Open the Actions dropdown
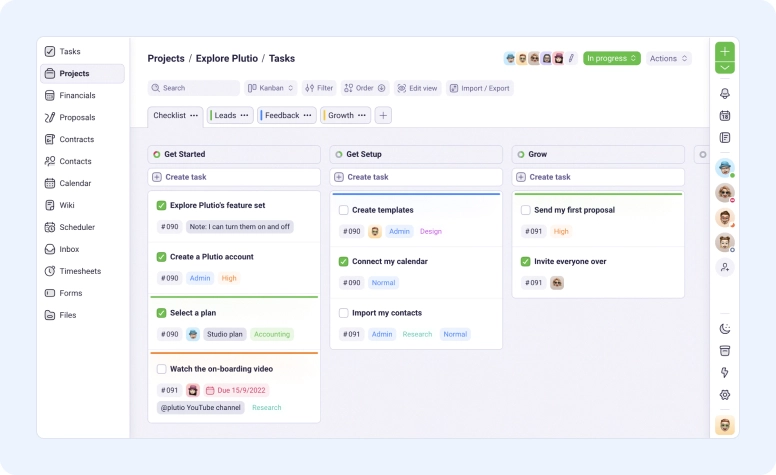 669,58
